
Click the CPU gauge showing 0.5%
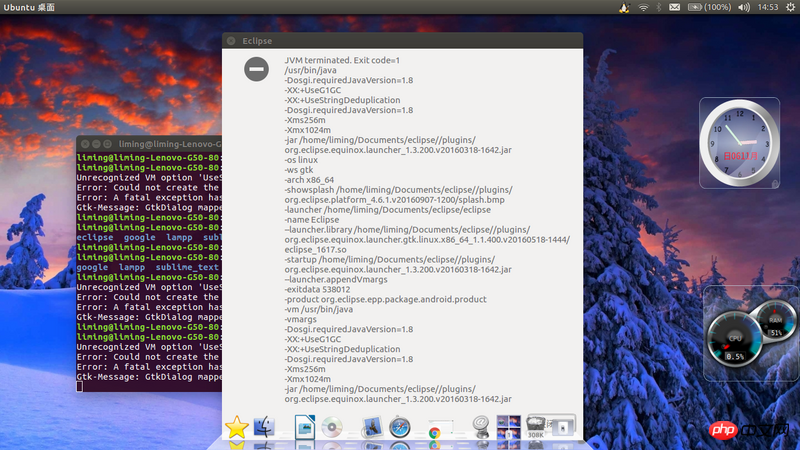(x=735, y=339)
